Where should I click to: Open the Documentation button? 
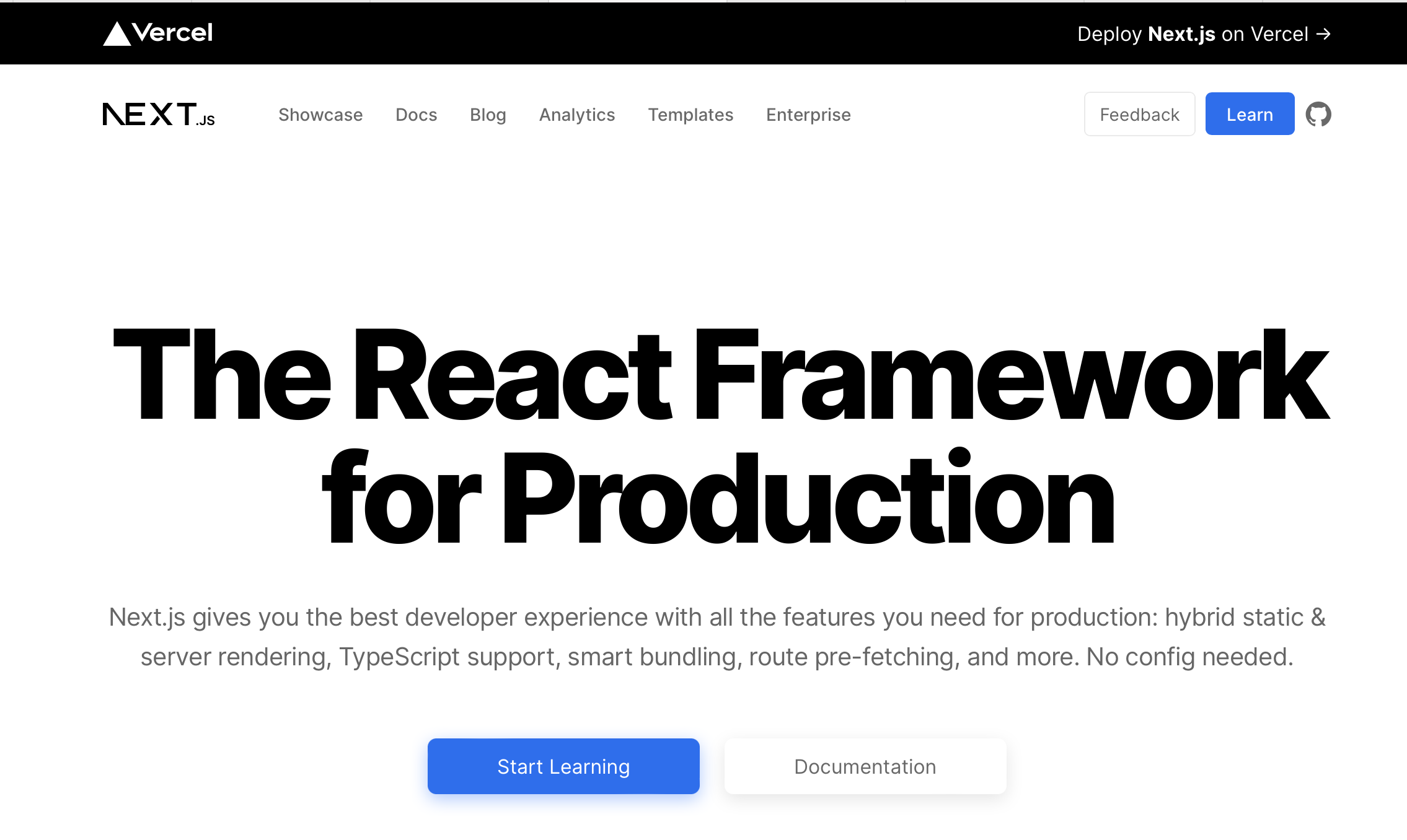coord(865,766)
